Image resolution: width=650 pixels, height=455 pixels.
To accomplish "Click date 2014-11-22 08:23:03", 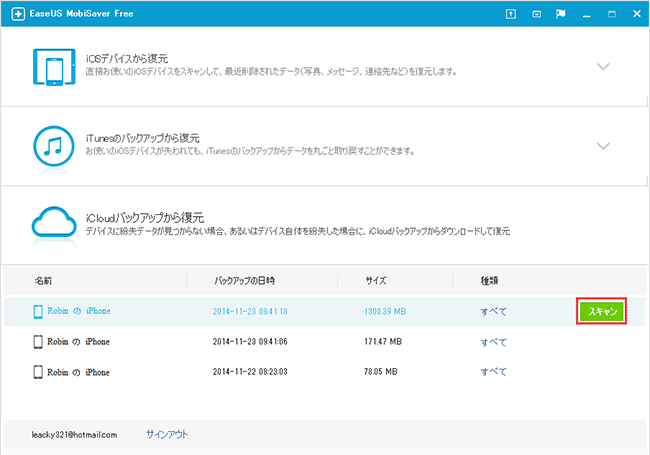I will pos(250,372).
